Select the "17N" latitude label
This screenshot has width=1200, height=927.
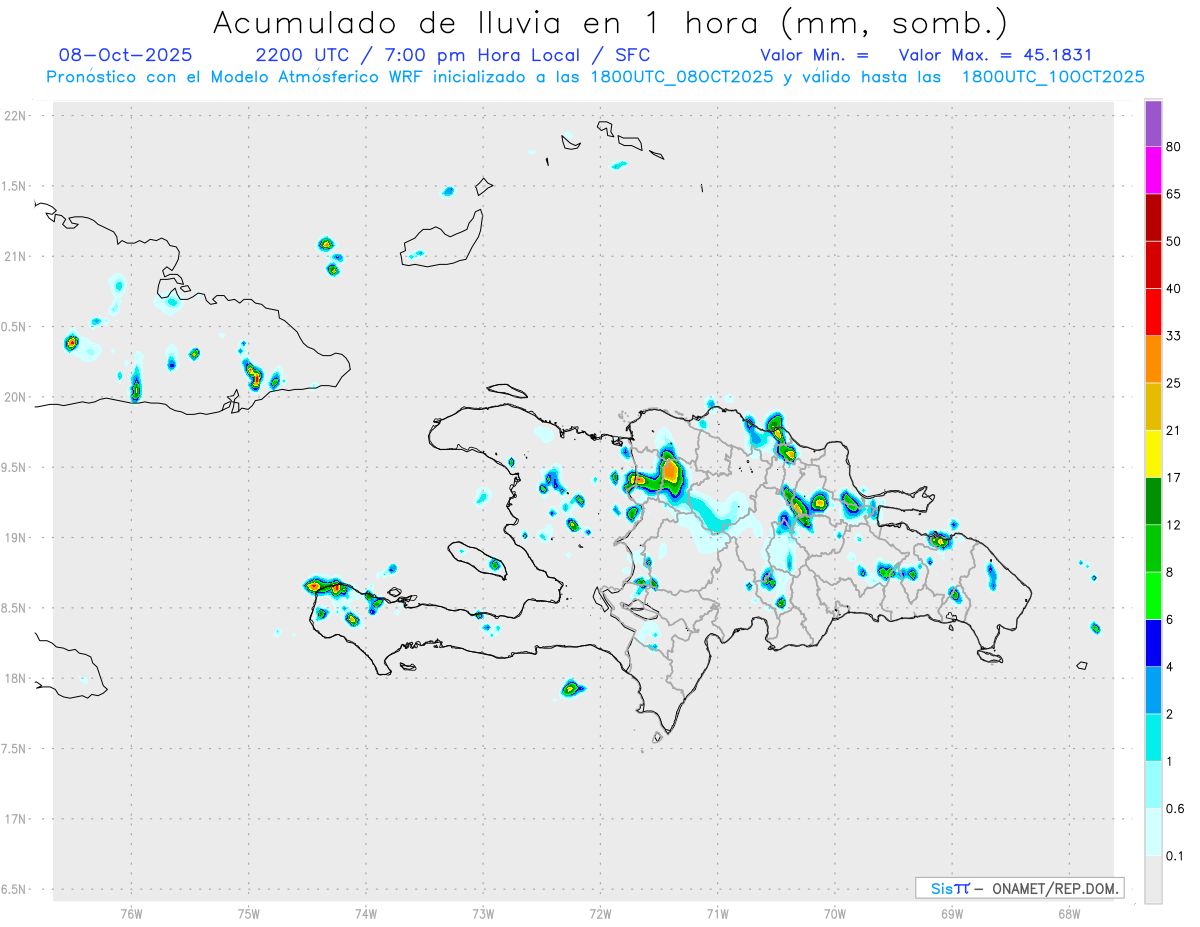coord(16,819)
